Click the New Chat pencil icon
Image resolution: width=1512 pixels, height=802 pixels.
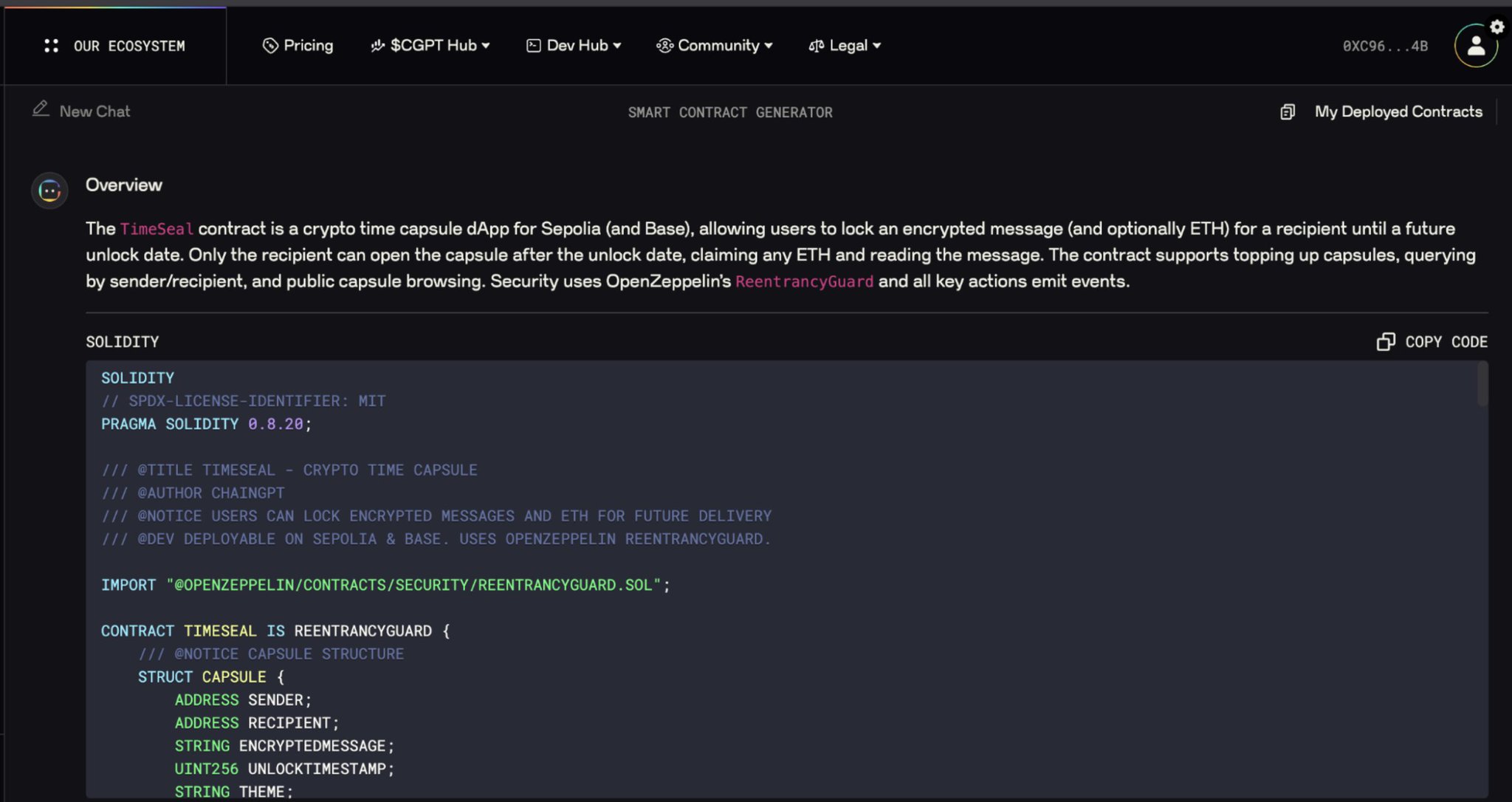[x=41, y=109]
